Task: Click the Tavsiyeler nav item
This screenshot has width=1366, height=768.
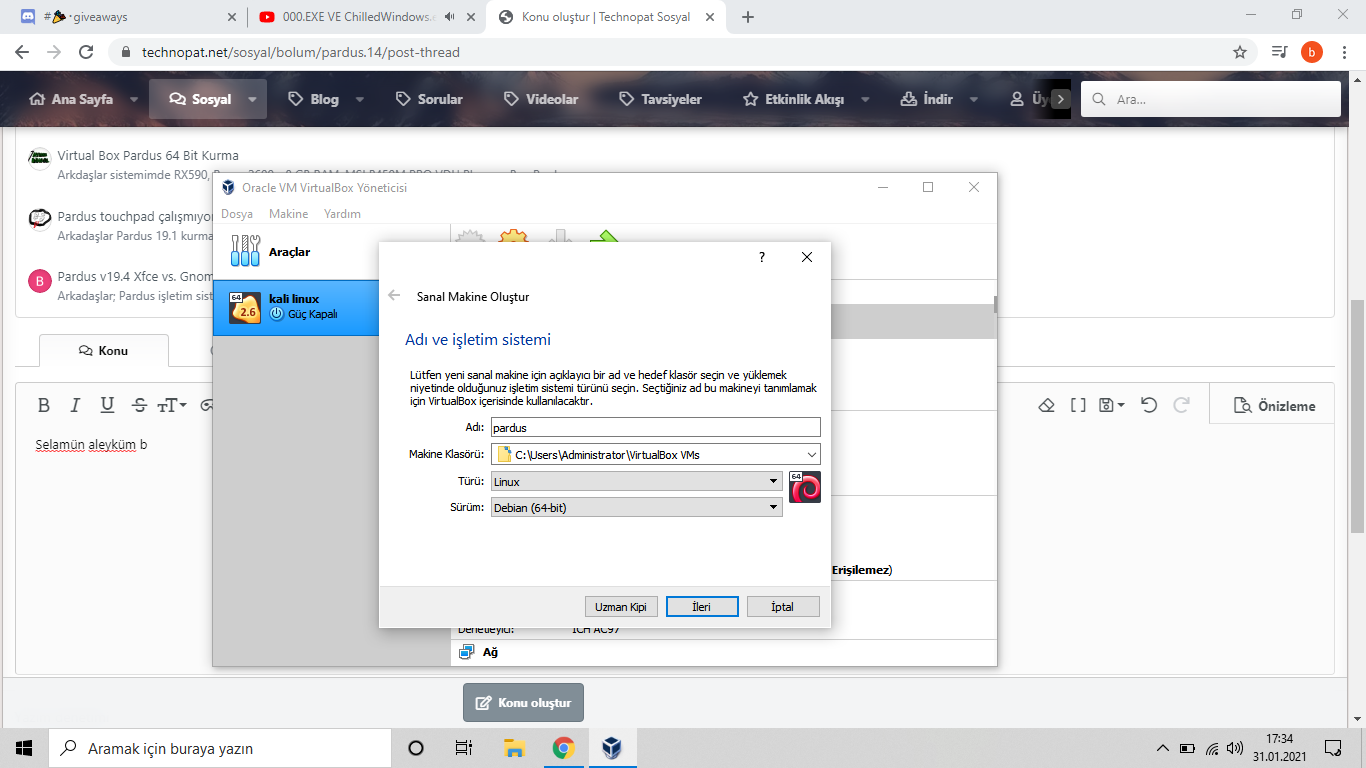Action: pyautogui.click(x=661, y=99)
